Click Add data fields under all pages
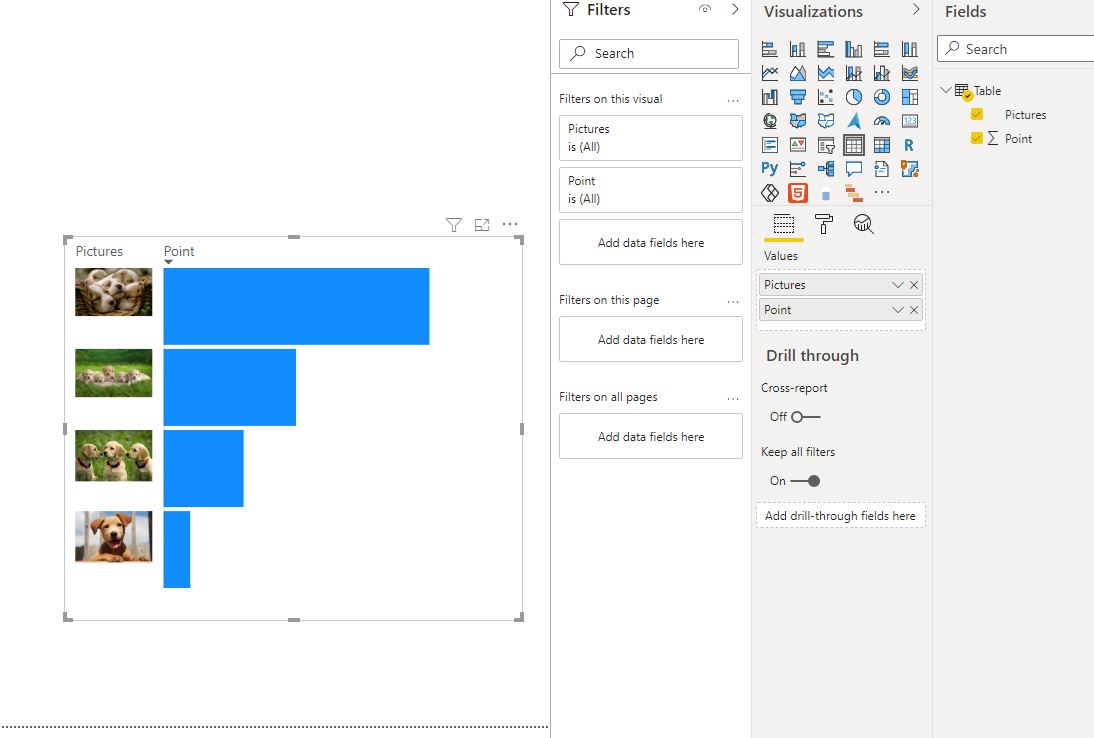Screen dimensions: 1094x738 point(650,437)
